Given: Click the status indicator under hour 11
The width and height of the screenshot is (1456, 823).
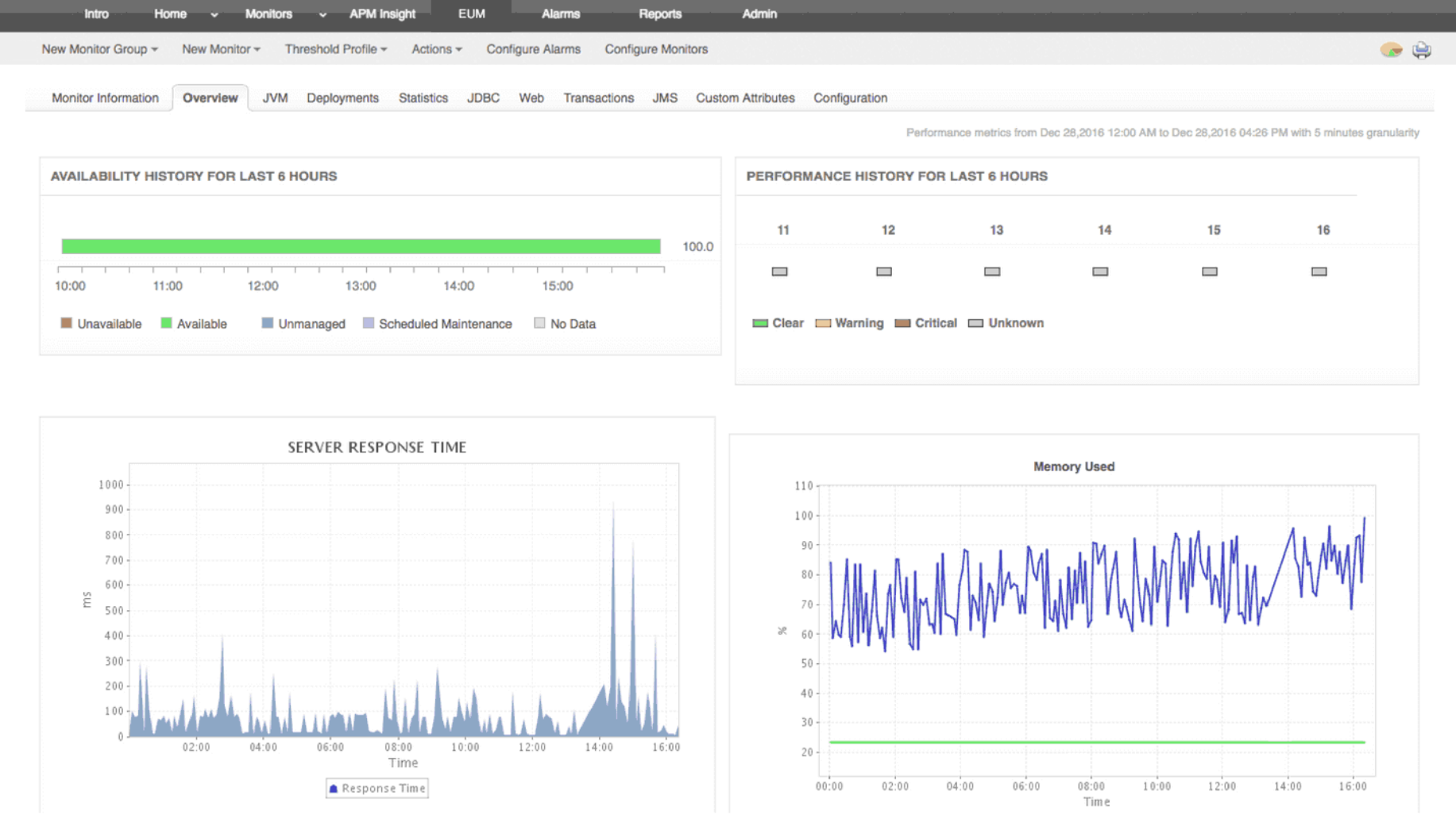Looking at the screenshot, I should point(779,272).
